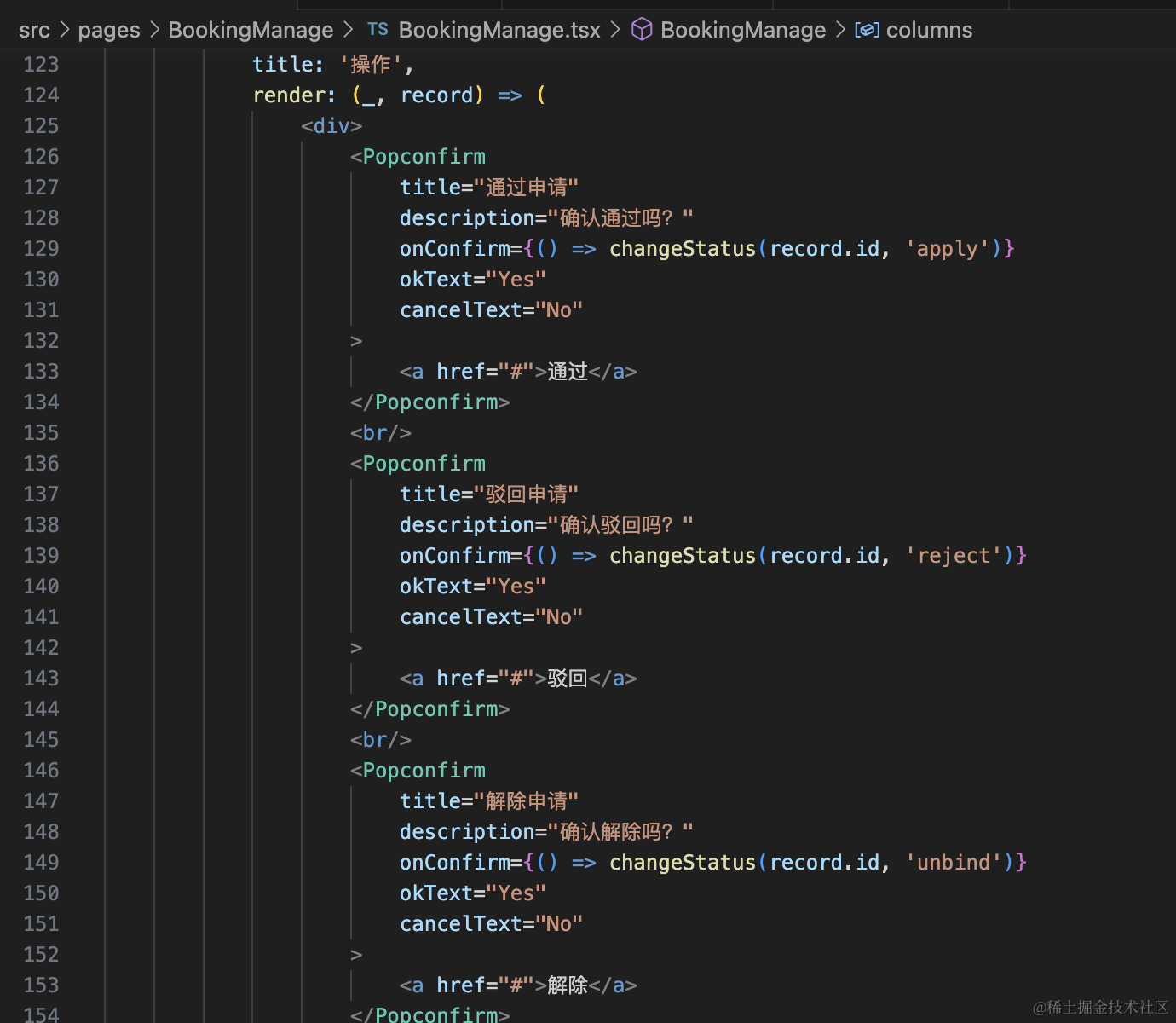Click changeStatus call with 'unbind' argument
The width and height of the screenshot is (1176, 1023).
click(x=682, y=863)
